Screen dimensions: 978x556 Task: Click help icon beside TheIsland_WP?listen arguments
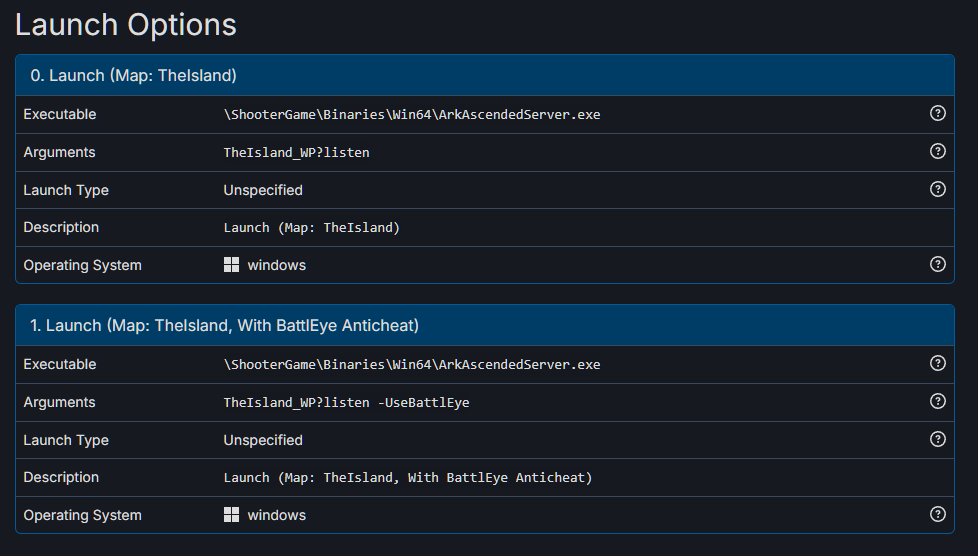937,151
